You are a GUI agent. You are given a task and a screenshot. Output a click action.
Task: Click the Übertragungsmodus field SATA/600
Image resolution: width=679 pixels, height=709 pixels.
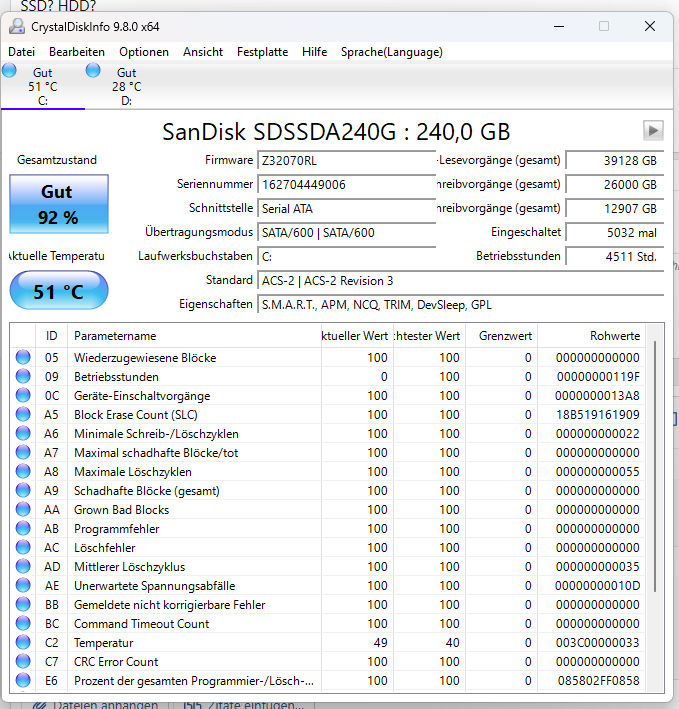pyautogui.click(x=346, y=232)
